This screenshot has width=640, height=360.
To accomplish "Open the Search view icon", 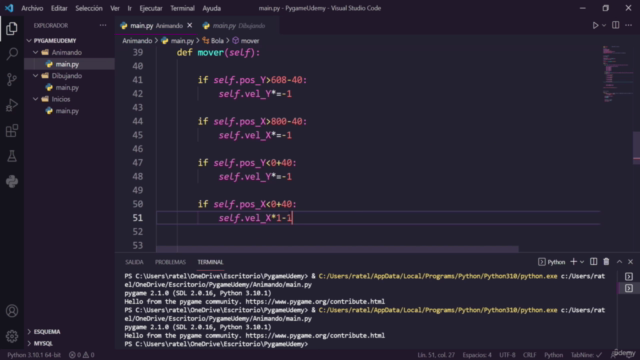I will coord(12,53).
